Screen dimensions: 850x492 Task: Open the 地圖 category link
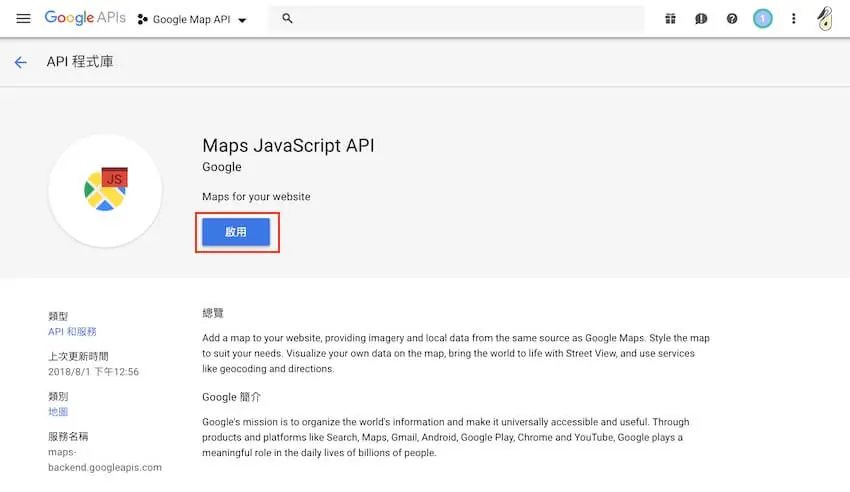pos(58,412)
